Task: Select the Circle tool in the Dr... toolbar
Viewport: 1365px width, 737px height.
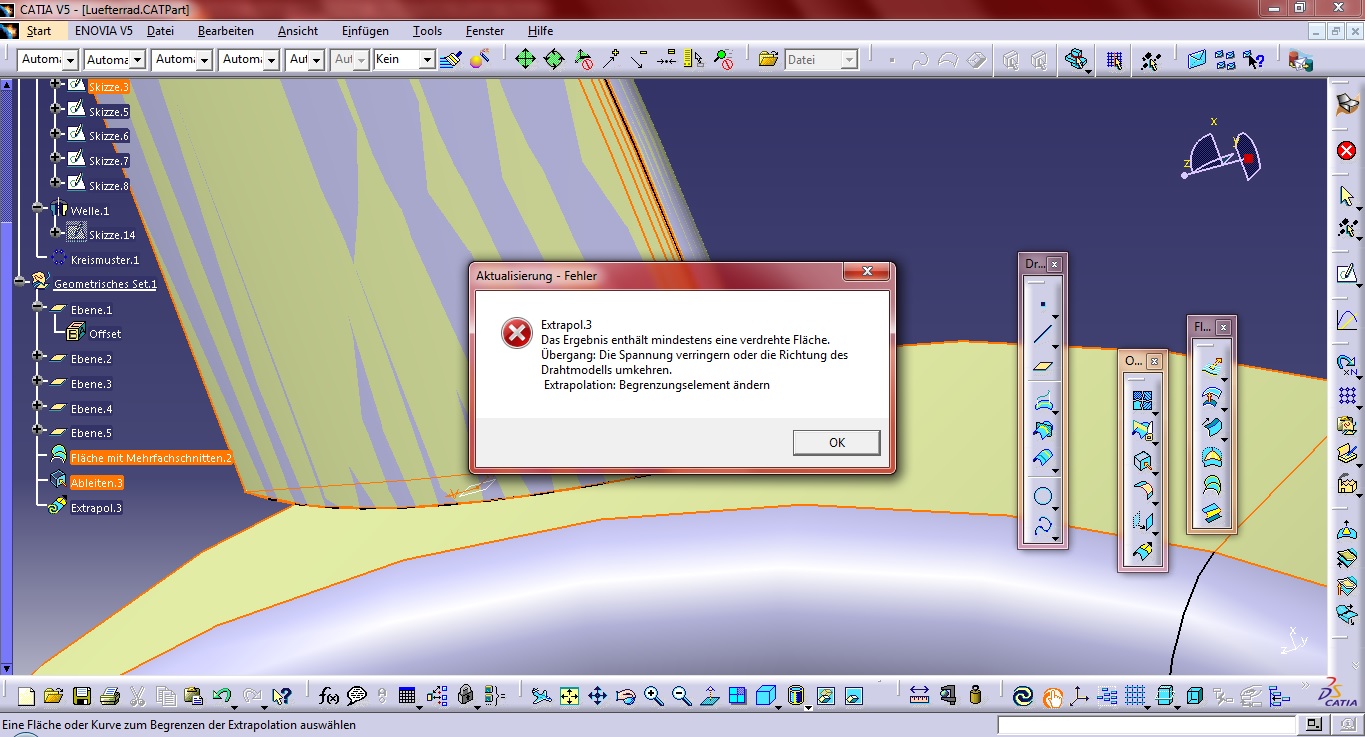Action: click(1043, 495)
